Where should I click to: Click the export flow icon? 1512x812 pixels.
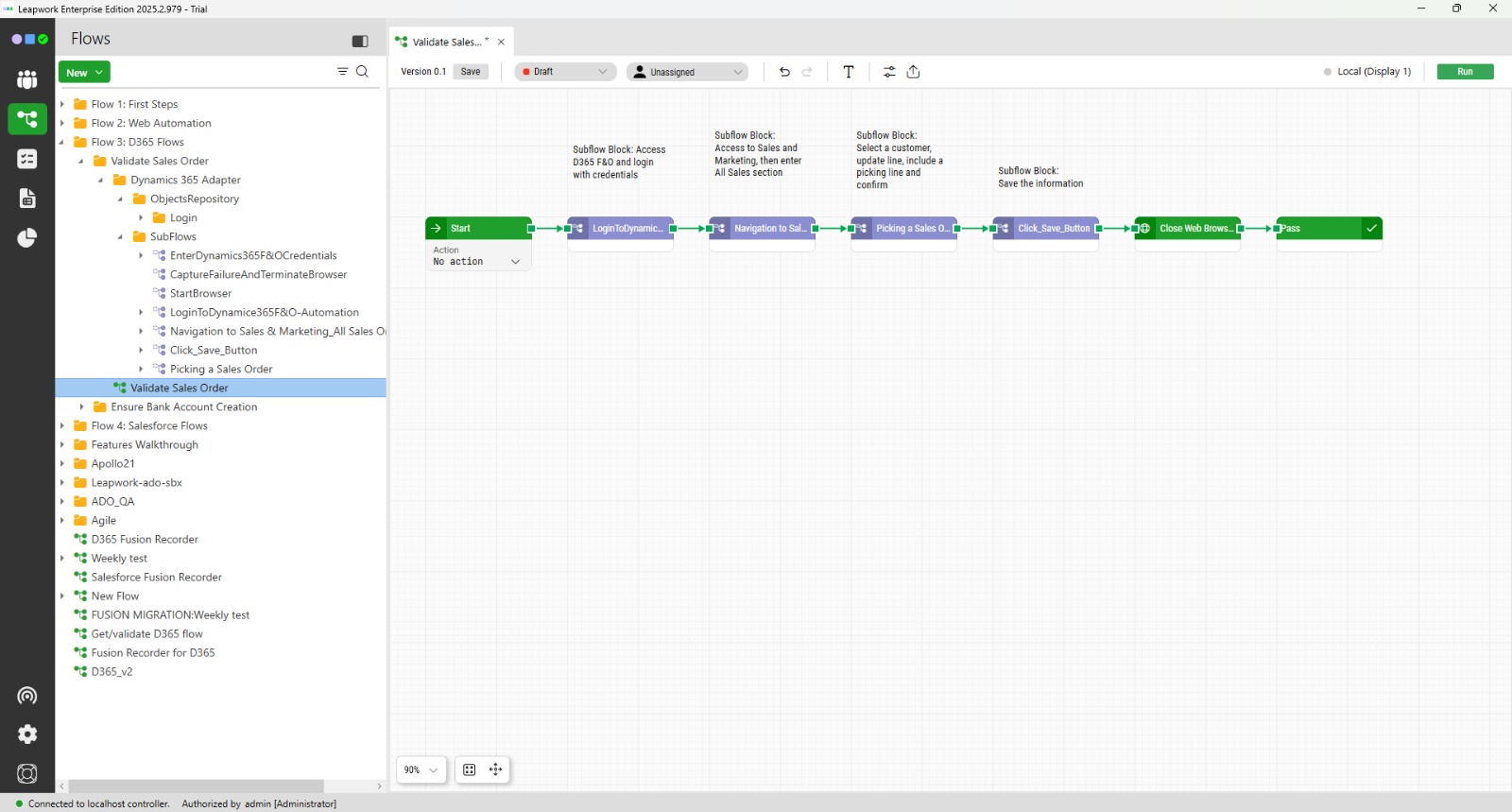coord(914,72)
